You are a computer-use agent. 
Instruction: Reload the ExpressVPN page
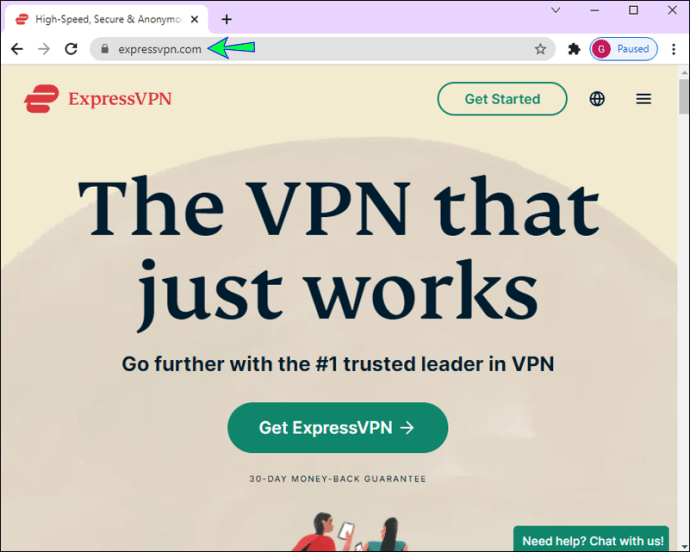point(71,49)
